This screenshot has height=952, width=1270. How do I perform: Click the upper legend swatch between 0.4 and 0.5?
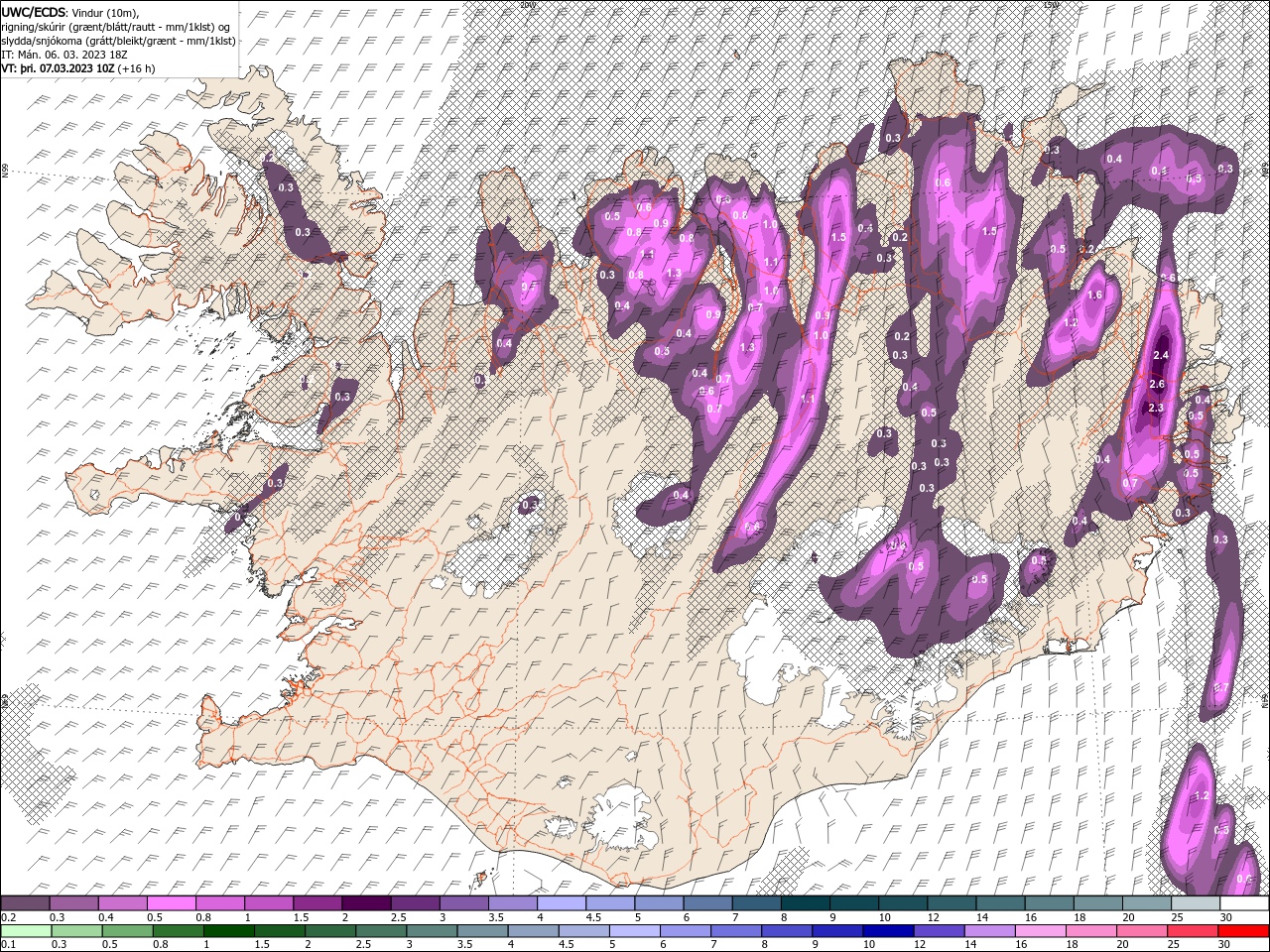(122, 903)
